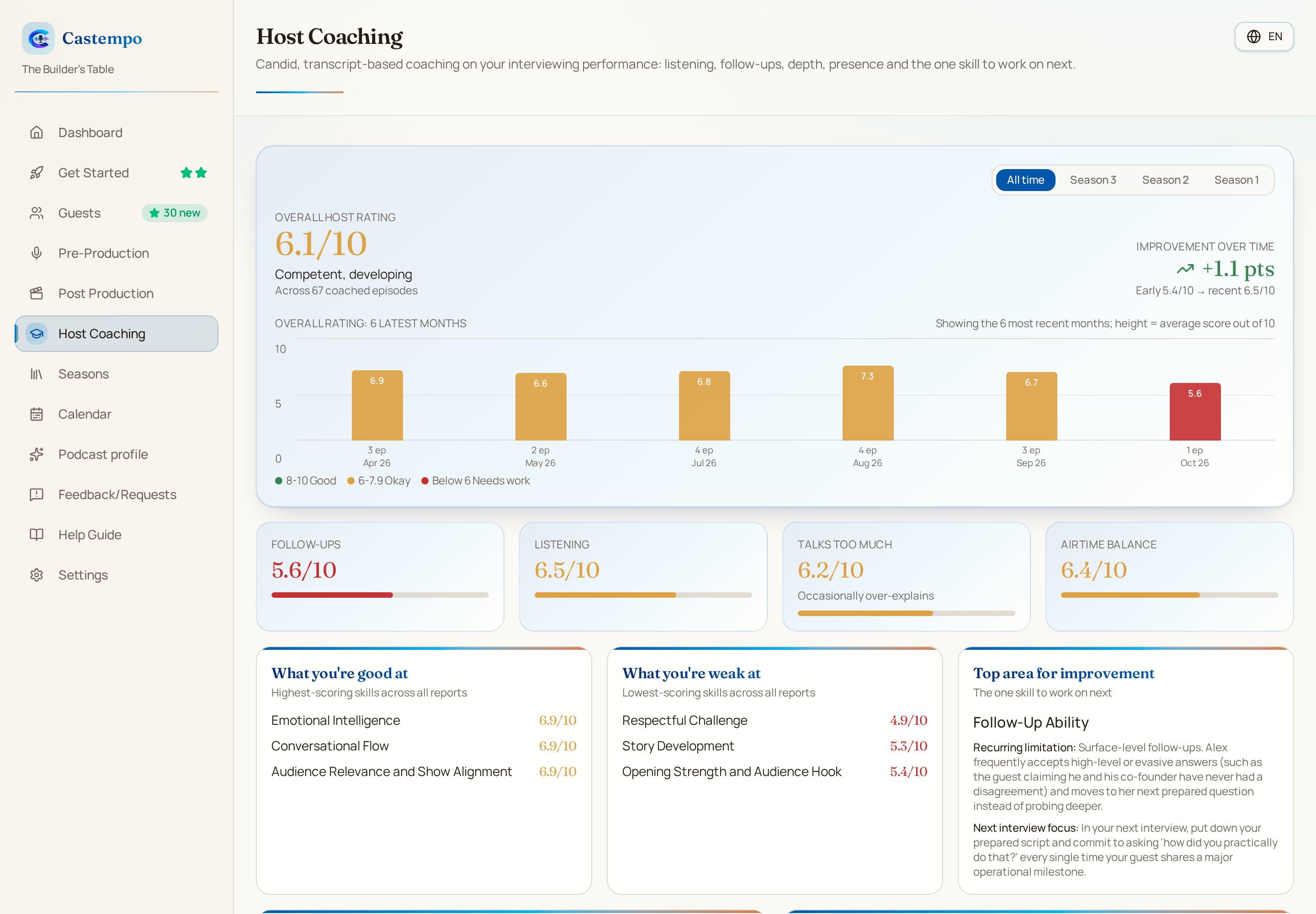Click the Guests people icon
1316x914 pixels.
pyautogui.click(x=37, y=213)
